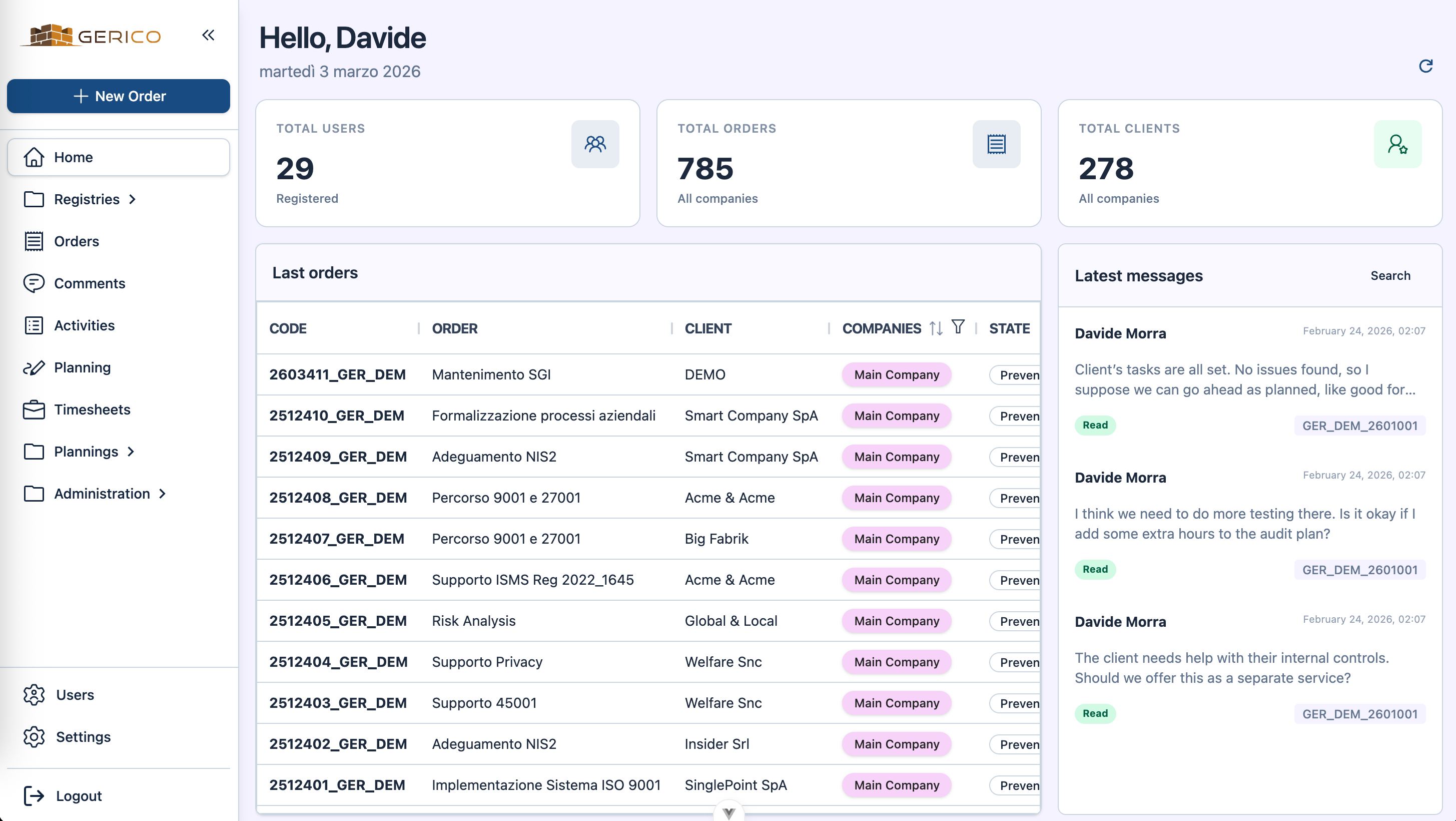The width and height of the screenshot is (1456, 821).
Task: Click the Settings gear icon
Action: click(34, 737)
